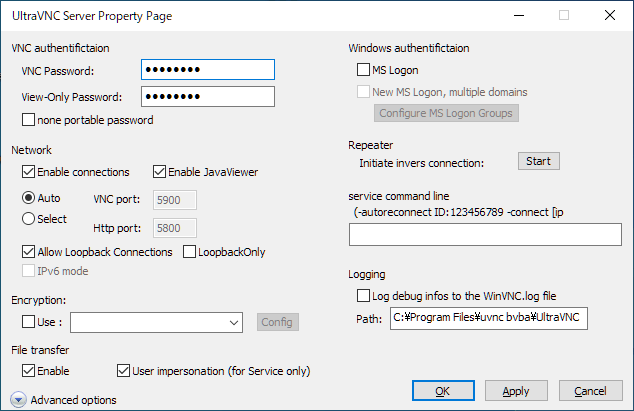
Task: Click the encryption Config button
Action: [277, 322]
